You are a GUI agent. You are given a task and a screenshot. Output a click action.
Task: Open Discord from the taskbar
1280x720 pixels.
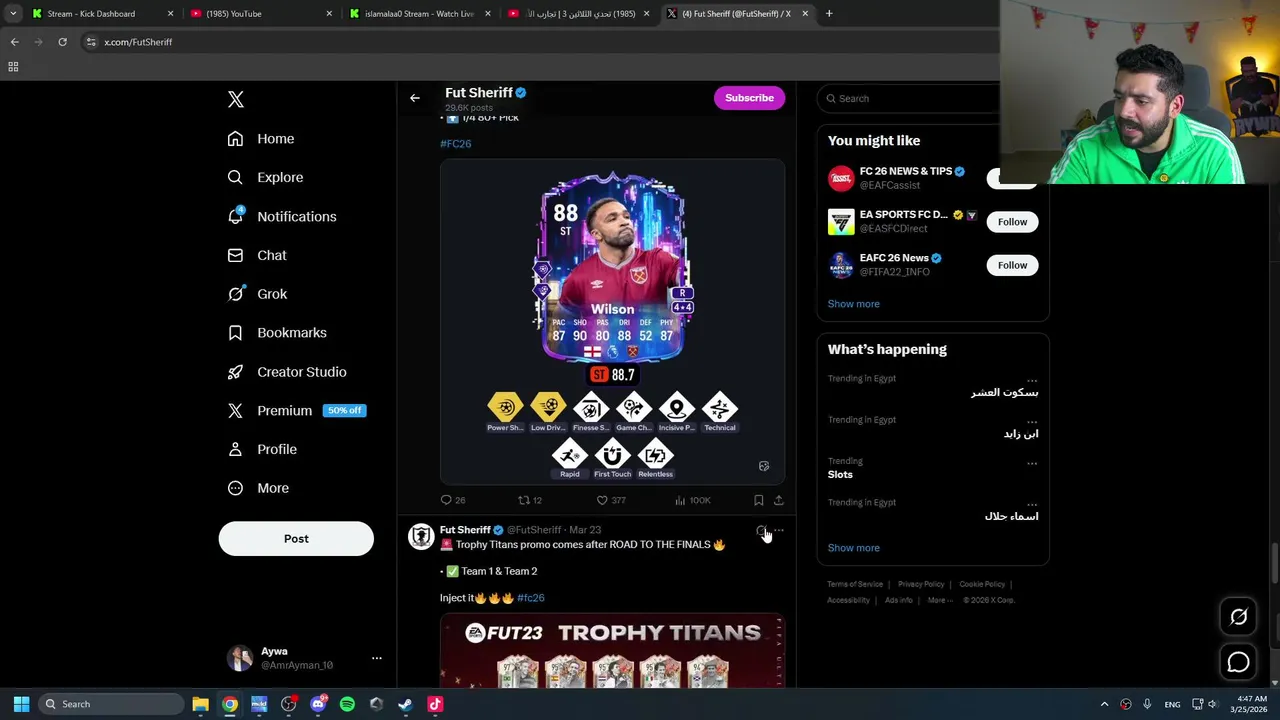(318, 704)
